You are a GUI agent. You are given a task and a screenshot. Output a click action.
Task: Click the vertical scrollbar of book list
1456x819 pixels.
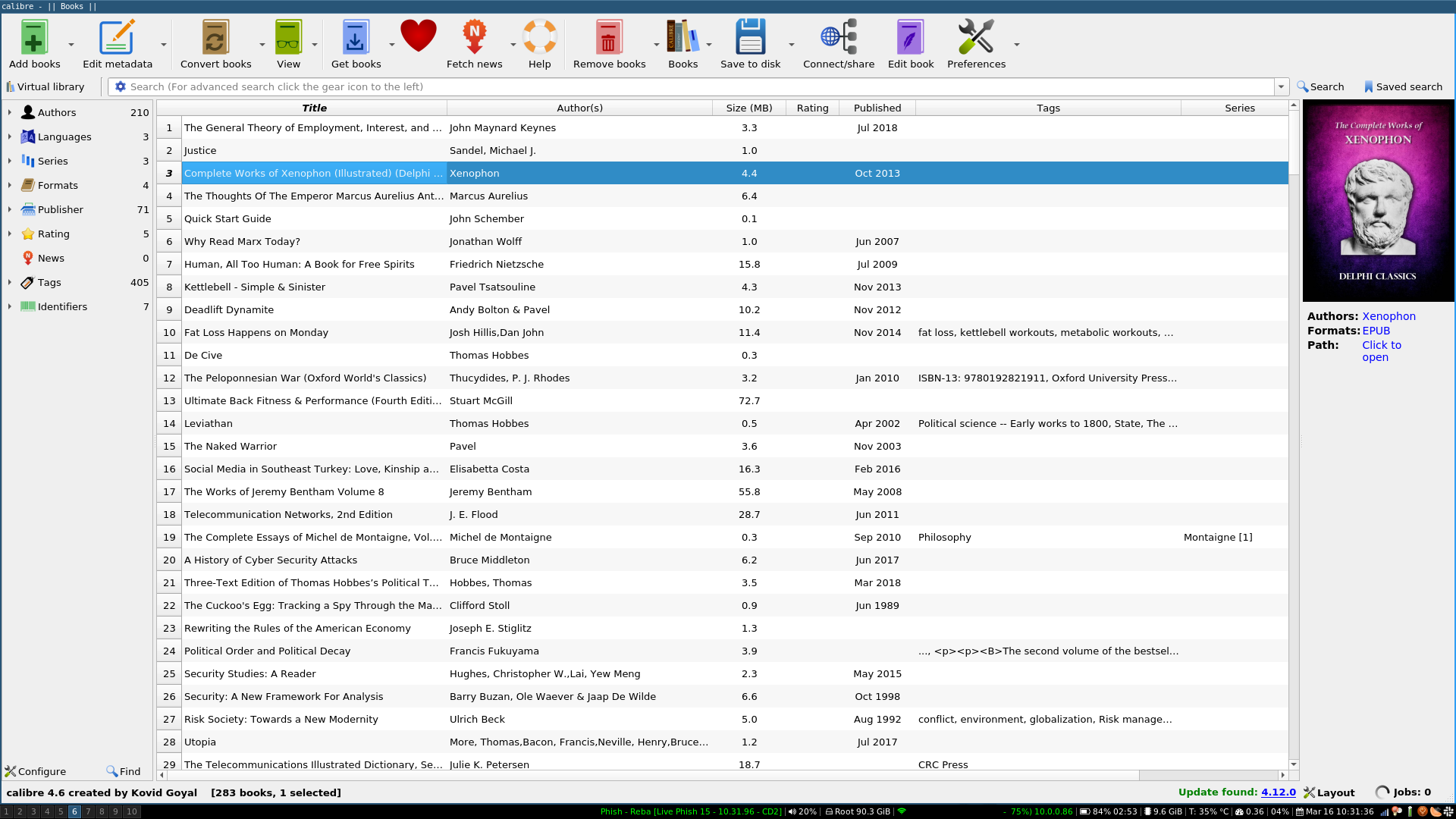1294,436
